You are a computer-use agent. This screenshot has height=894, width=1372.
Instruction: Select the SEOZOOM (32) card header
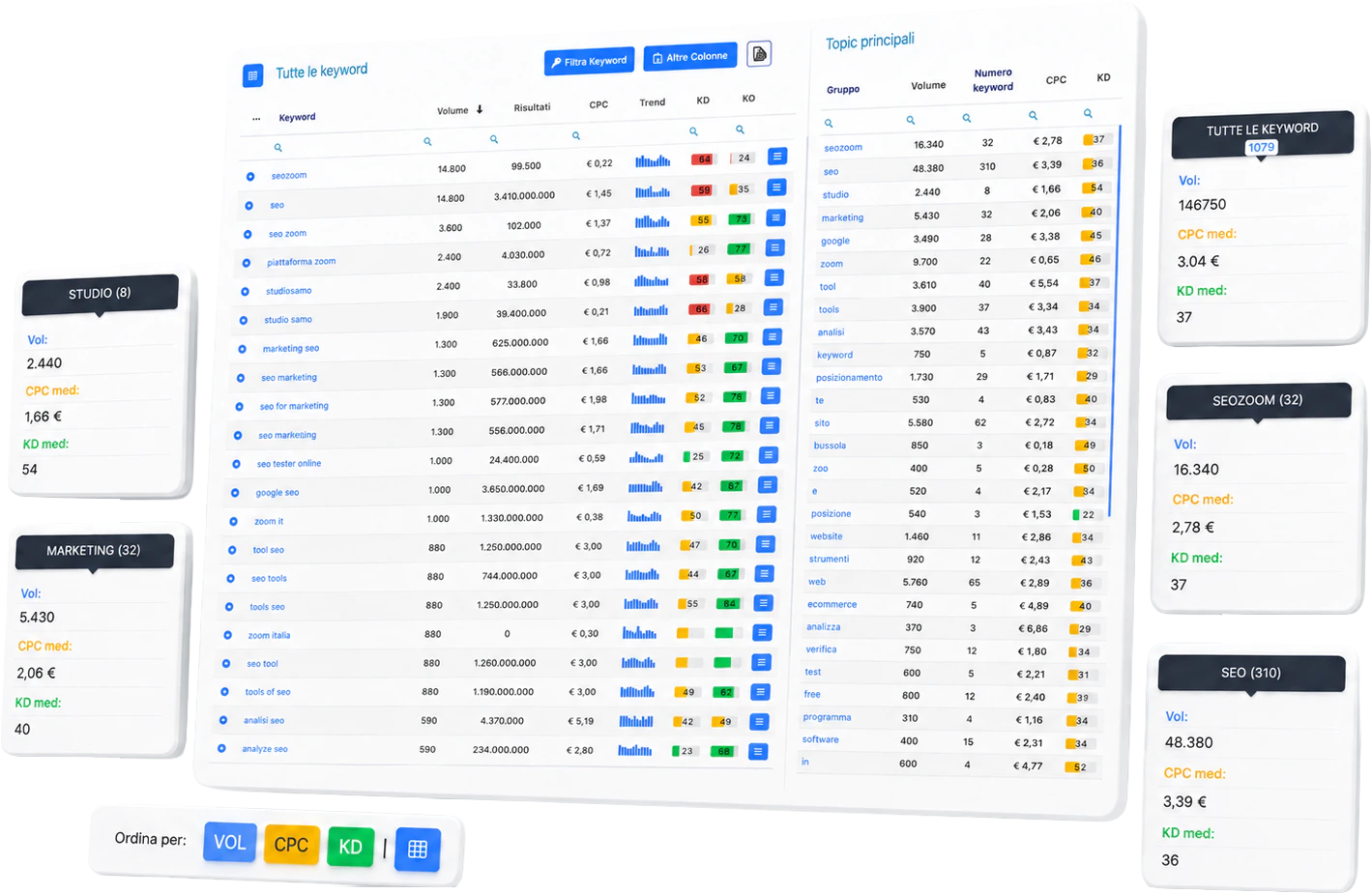1258,400
